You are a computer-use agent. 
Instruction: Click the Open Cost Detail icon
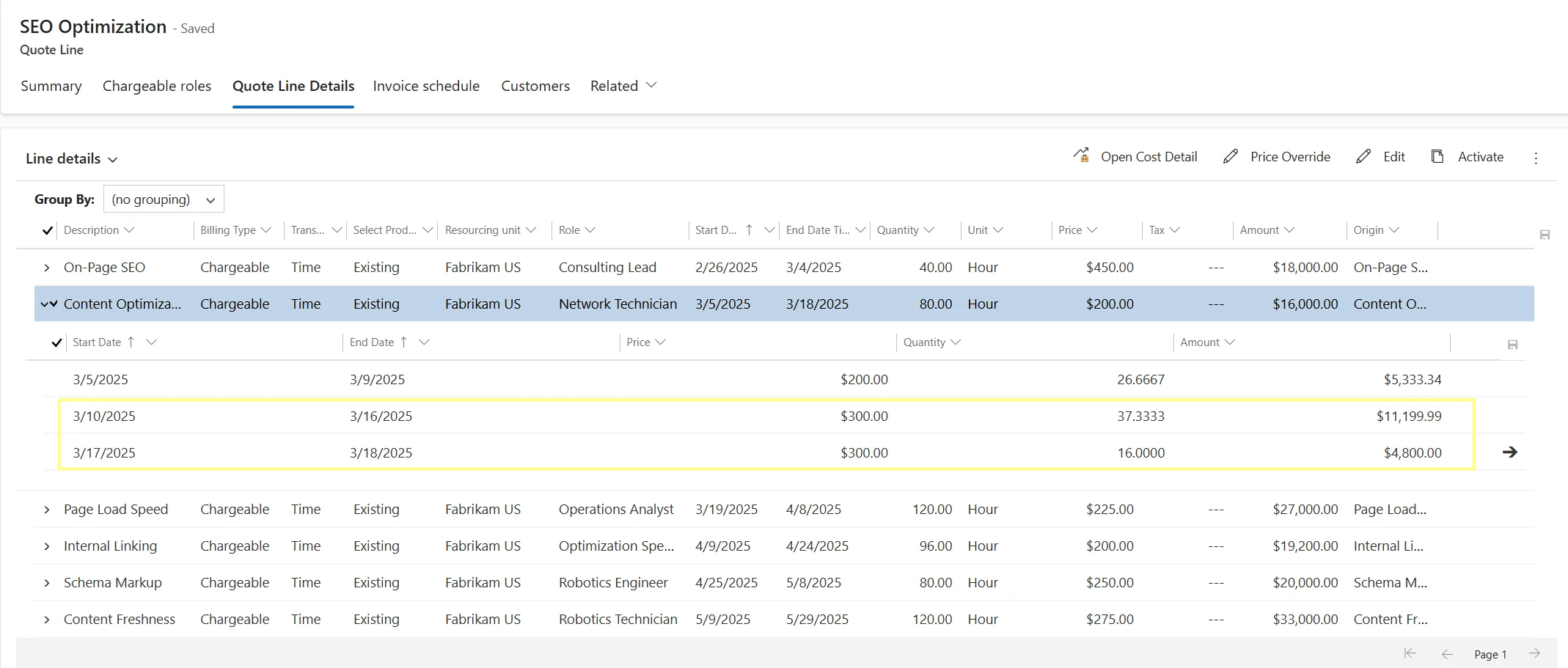(1081, 155)
